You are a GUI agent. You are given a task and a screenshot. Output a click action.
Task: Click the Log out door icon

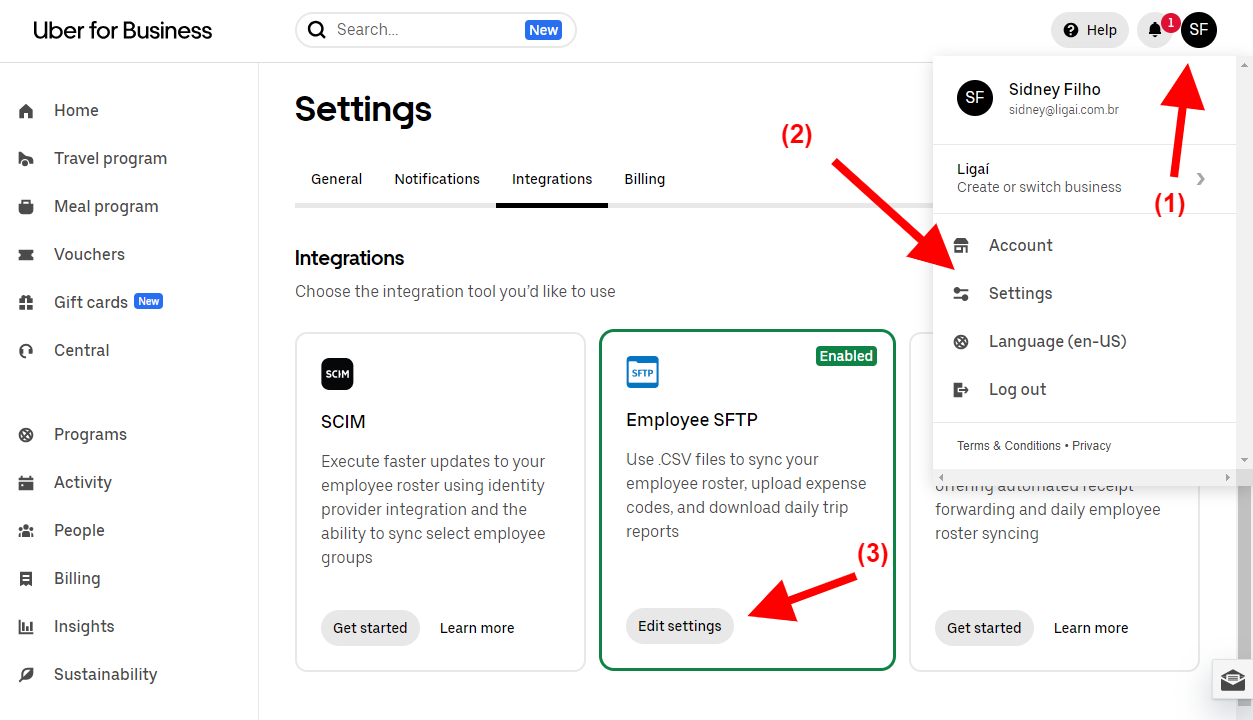coord(961,390)
